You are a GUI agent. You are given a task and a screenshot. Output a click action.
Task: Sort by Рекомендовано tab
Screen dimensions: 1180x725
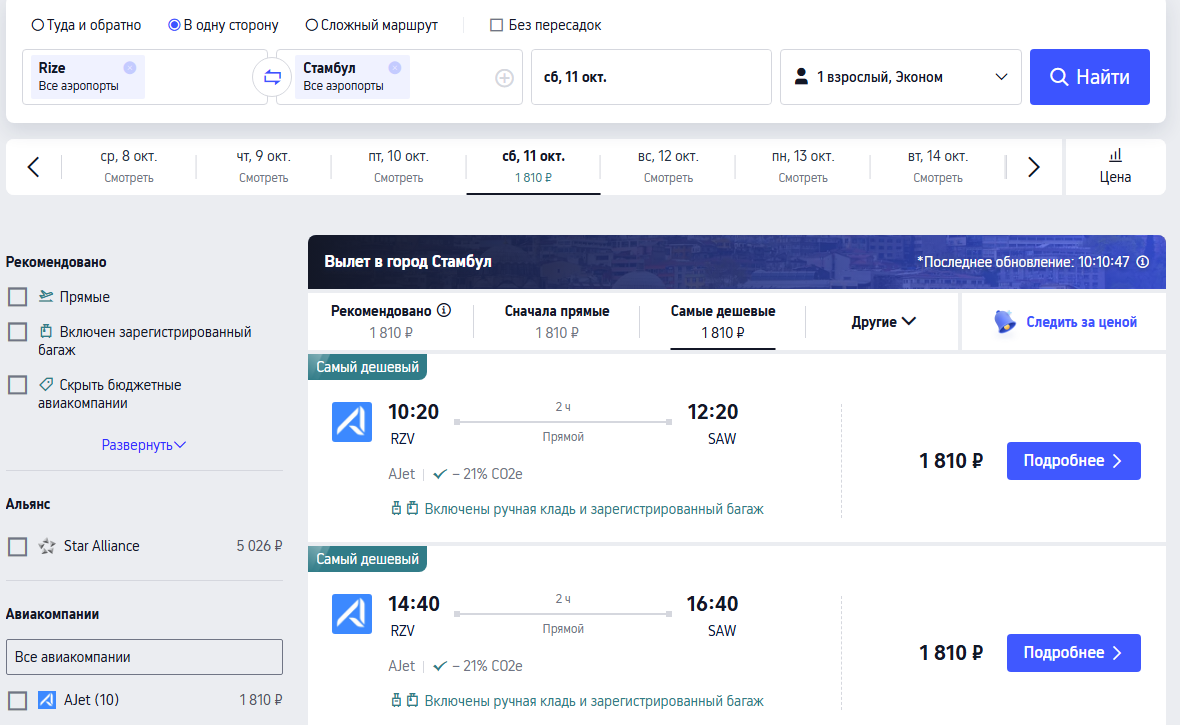click(x=391, y=321)
